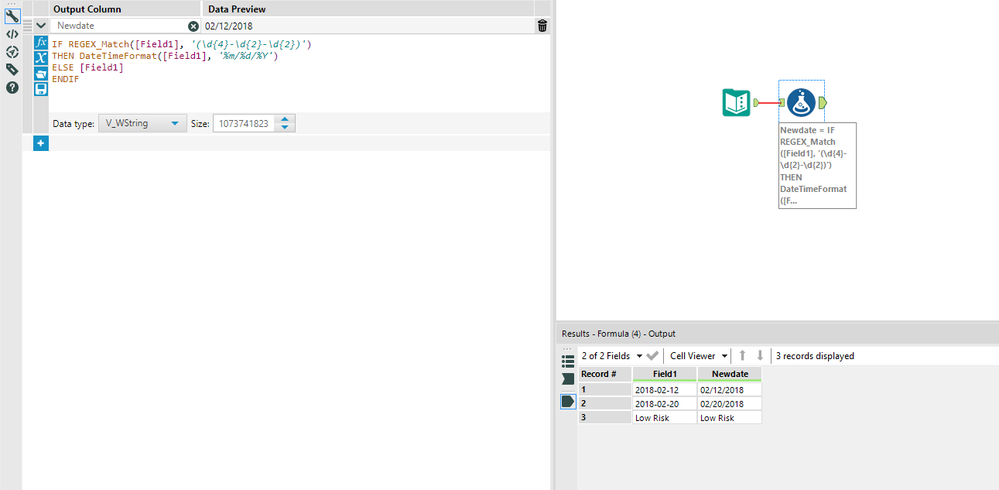Apply field selection with checkmark icon
The image size is (999, 490).
pyautogui.click(x=652, y=356)
